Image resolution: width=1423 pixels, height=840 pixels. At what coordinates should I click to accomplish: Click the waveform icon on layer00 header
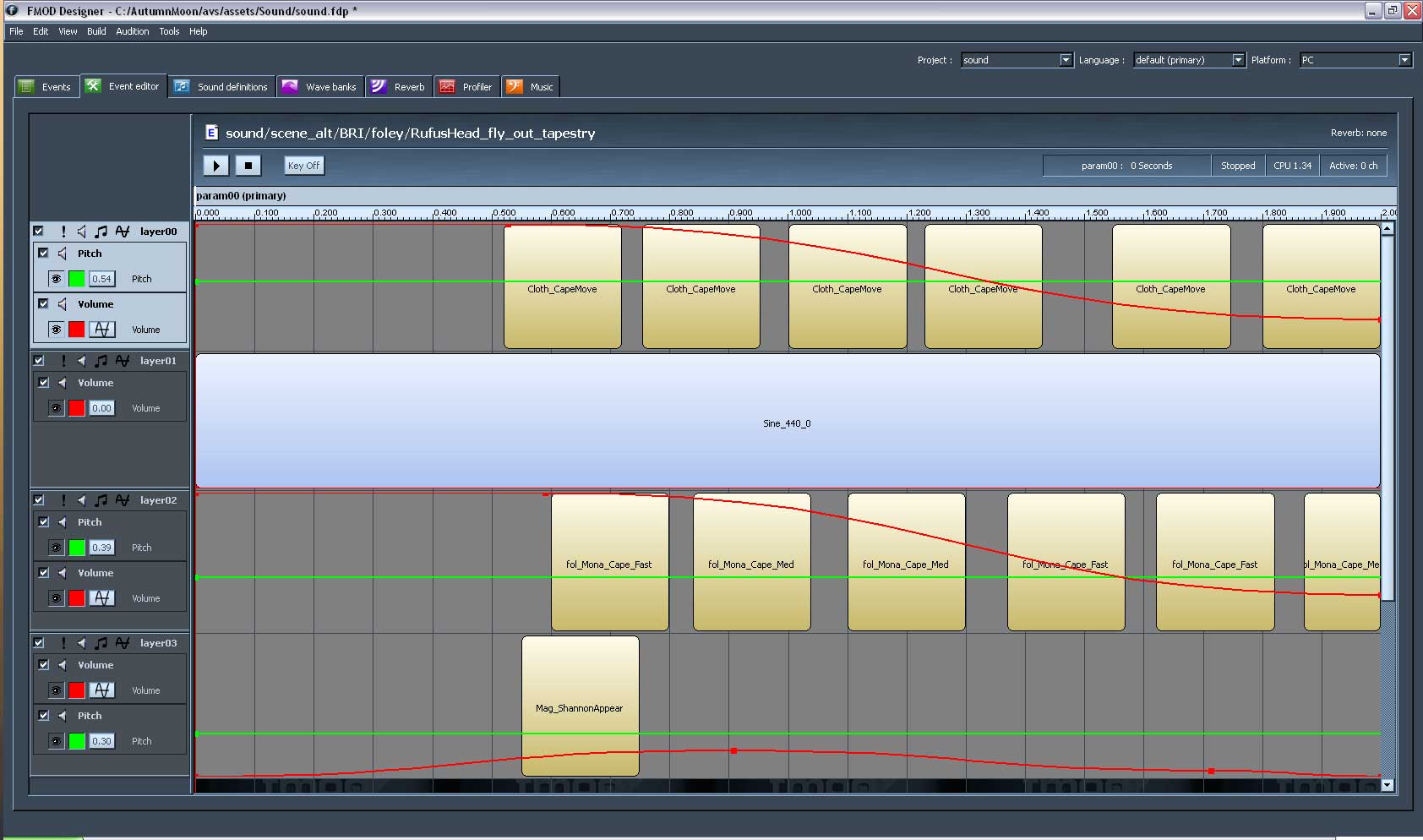click(x=123, y=231)
